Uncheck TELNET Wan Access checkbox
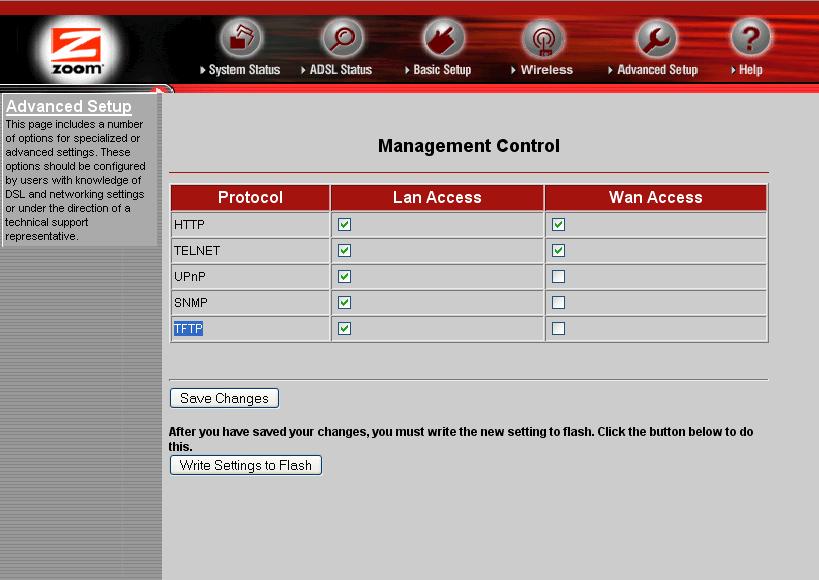The width and height of the screenshot is (819, 580). (558, 251)
